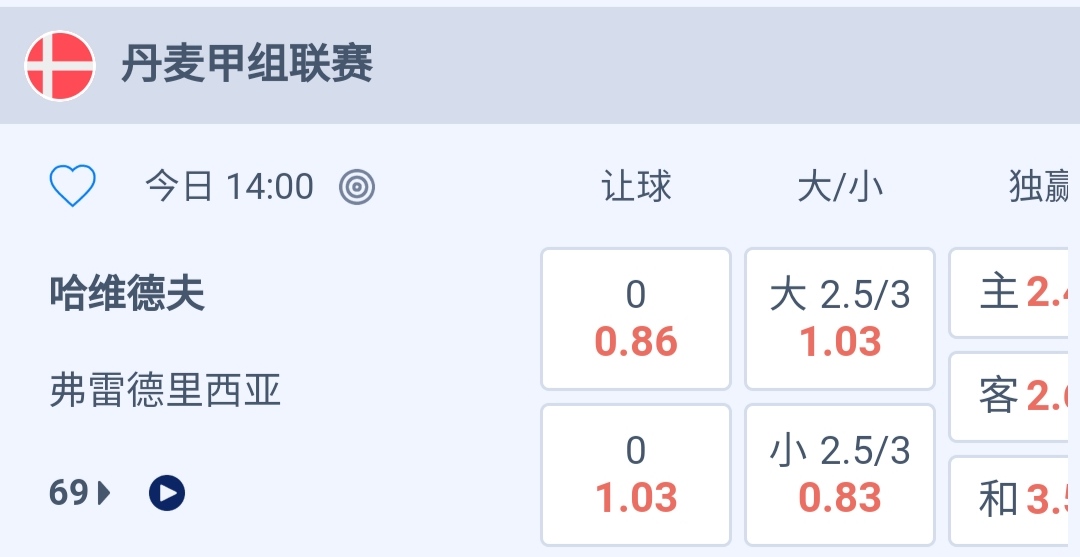The width and height of the screenshot is (1080, 557).
Task: Select the 和 draw odds
Action: tap(1014, 500)
